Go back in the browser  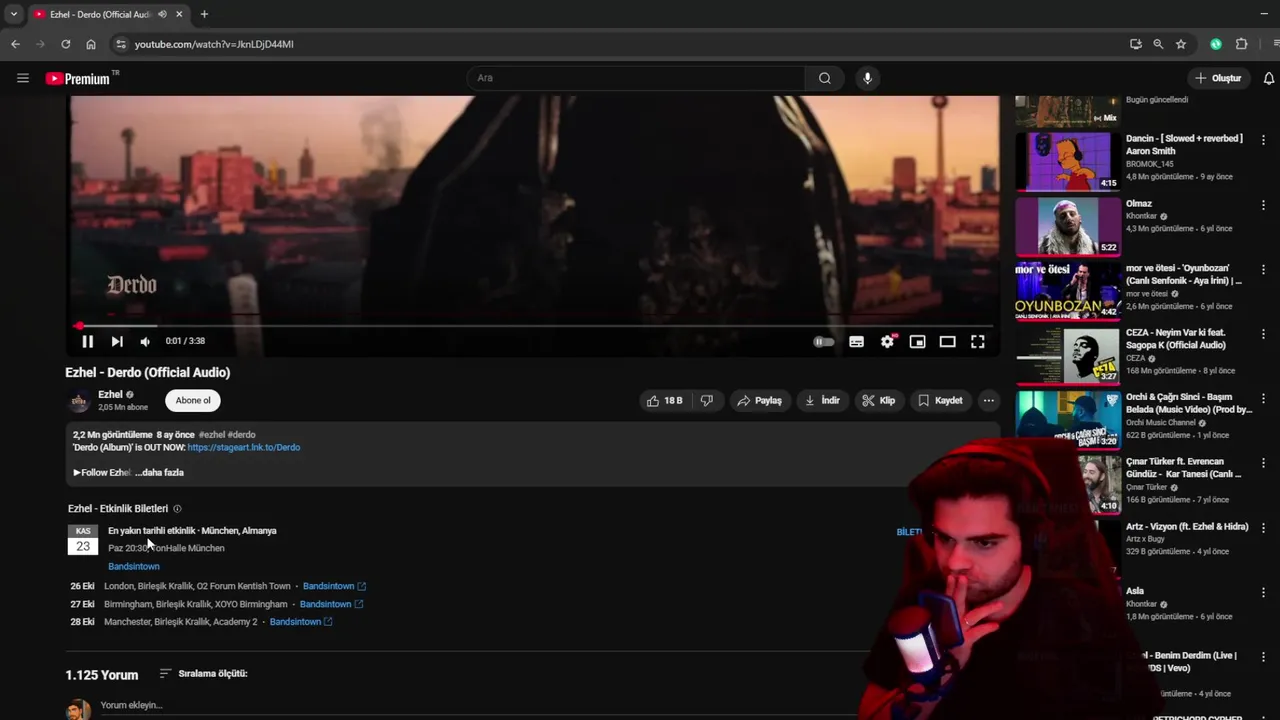(15, 44)
